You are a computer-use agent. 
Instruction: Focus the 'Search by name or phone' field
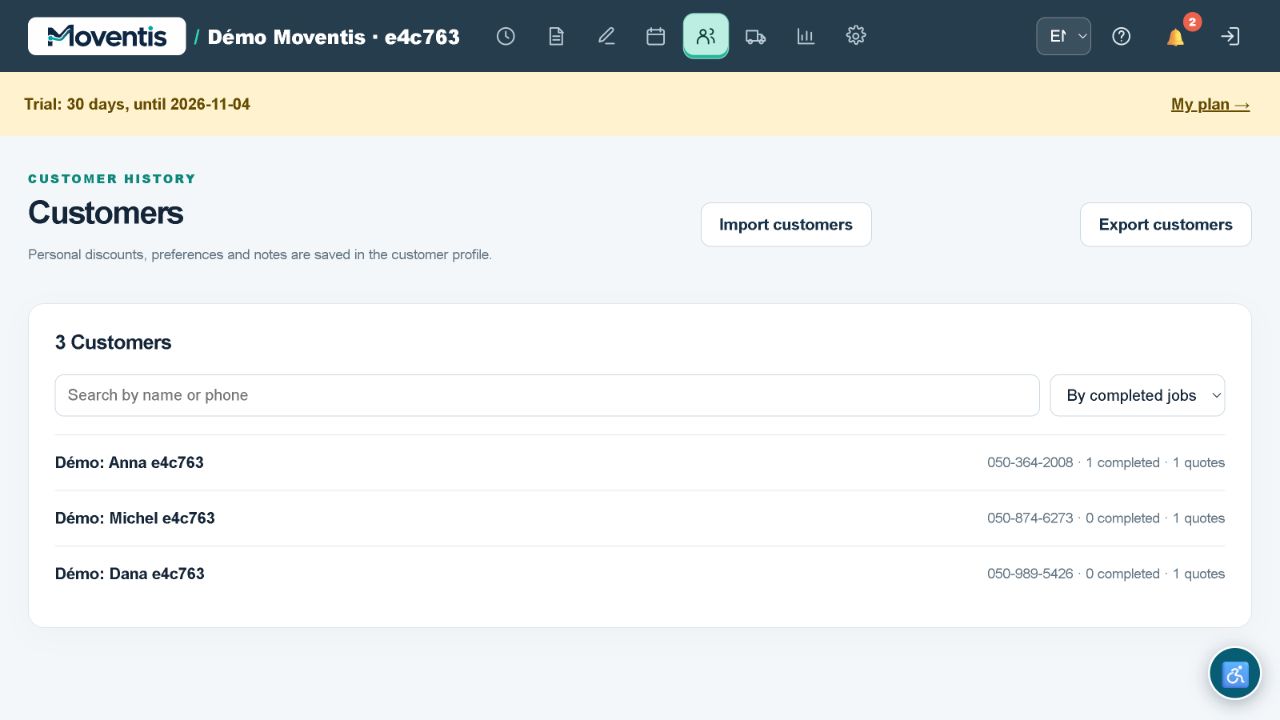(x=547, y=395)
